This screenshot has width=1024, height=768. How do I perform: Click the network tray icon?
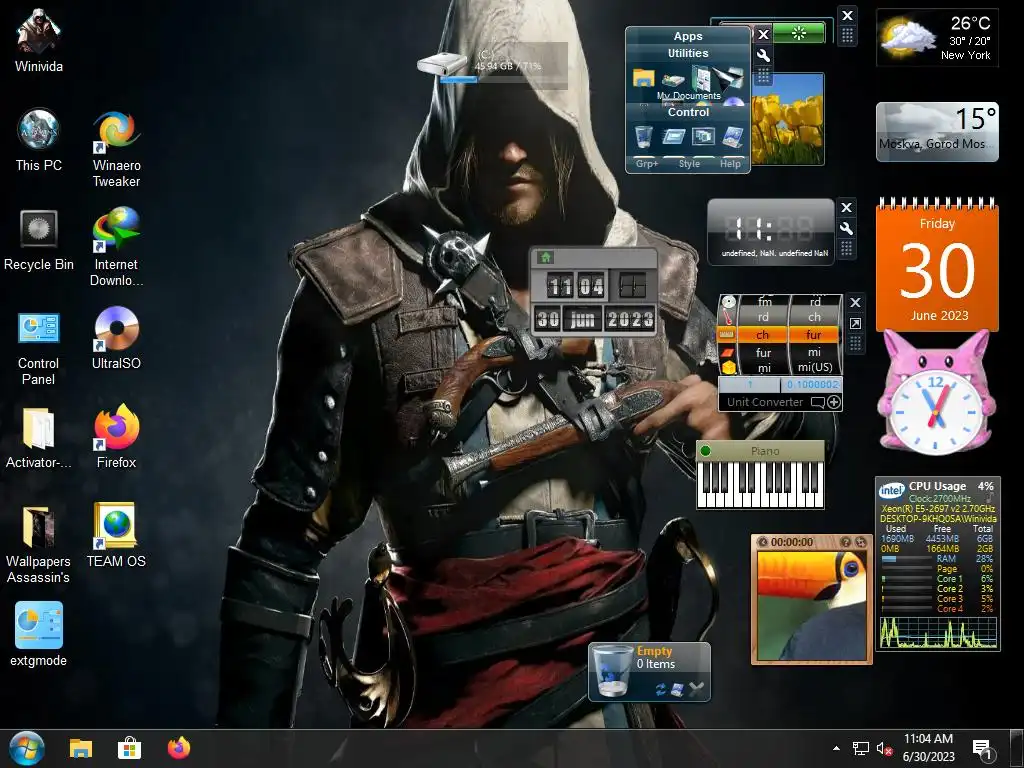(861, 748)
